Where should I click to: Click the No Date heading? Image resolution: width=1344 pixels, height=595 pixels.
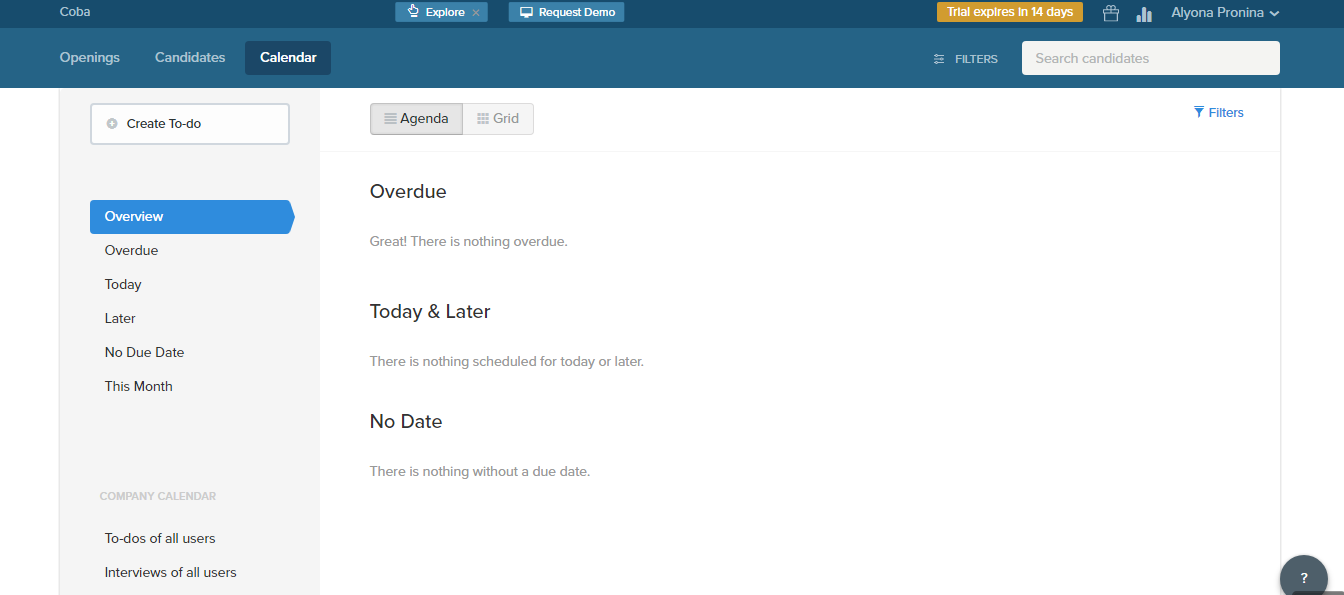(x=406, y=422)
